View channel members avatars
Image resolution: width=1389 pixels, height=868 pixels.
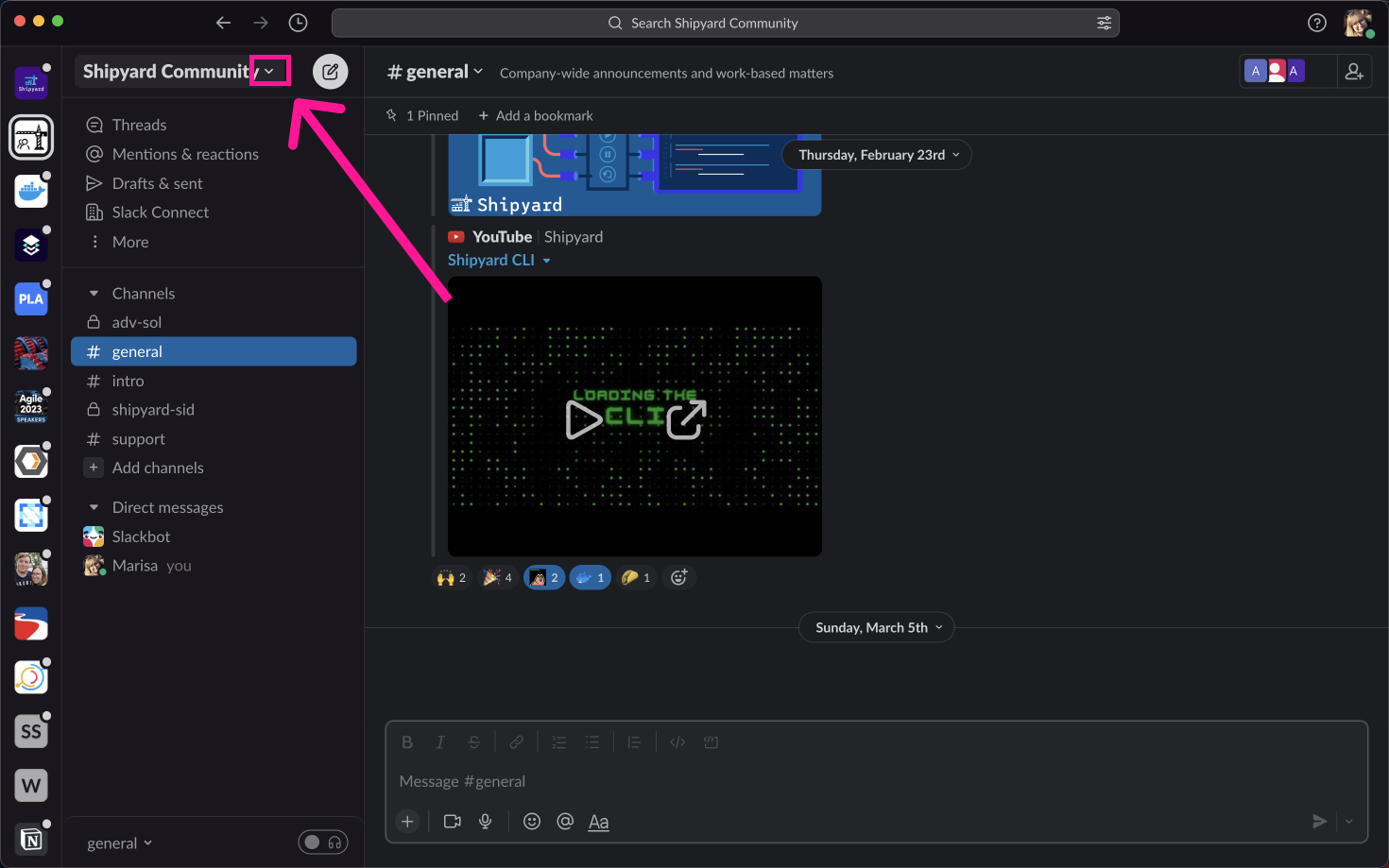[1275, 71]
